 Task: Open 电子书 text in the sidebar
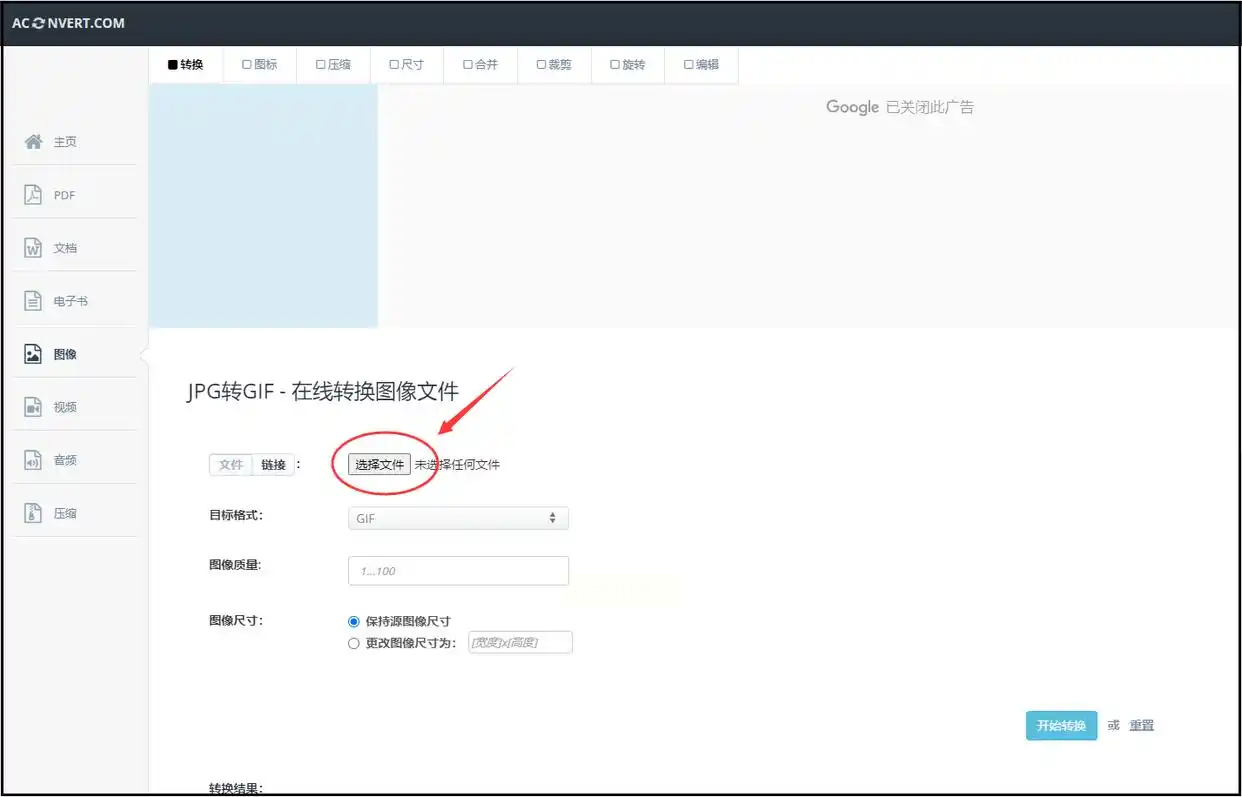click(71, 301)
